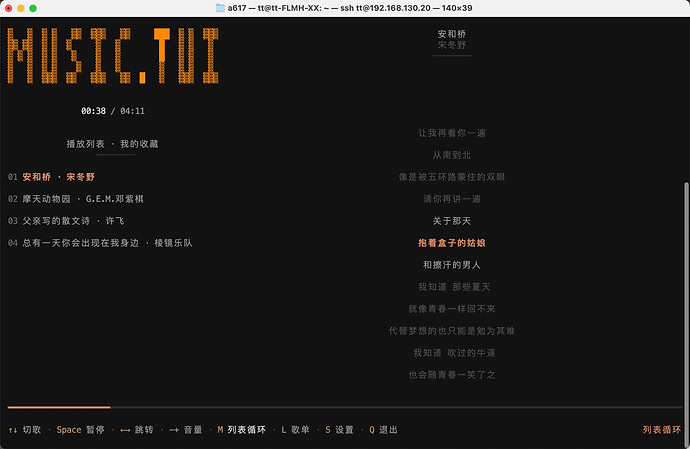The height and width of the screenshot is (449, 690).
Task: Click the lyric line 也会随青春一笑了之
Action: point(452,375)
